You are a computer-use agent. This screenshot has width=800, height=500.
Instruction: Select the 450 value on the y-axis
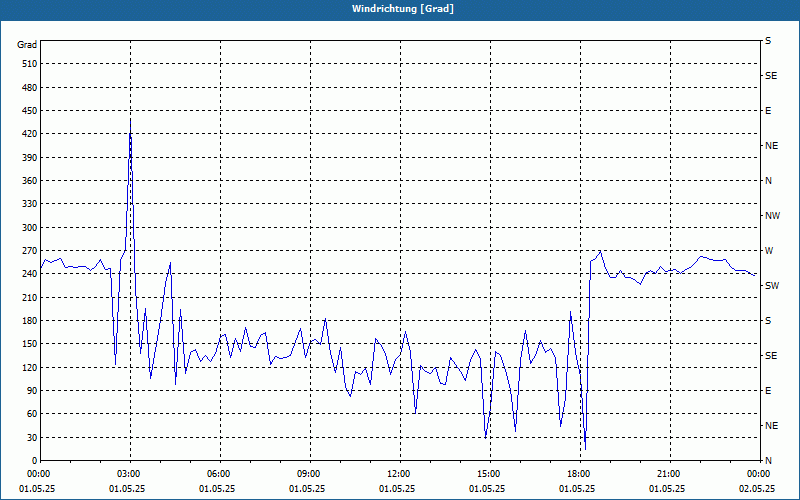click(x=30, y=111)
